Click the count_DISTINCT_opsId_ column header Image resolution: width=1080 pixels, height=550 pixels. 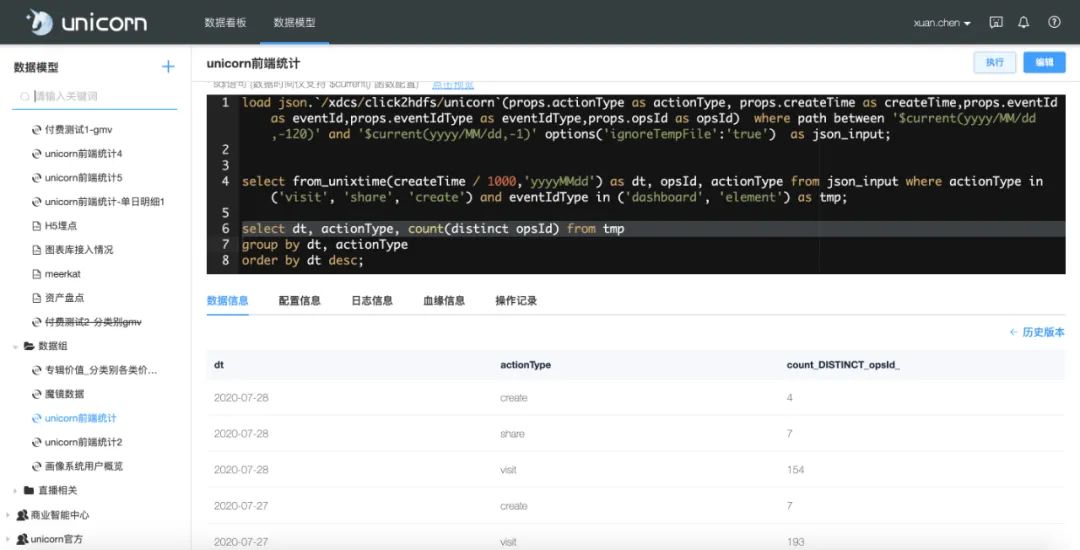pyautogui.click(x=843, y=365)
